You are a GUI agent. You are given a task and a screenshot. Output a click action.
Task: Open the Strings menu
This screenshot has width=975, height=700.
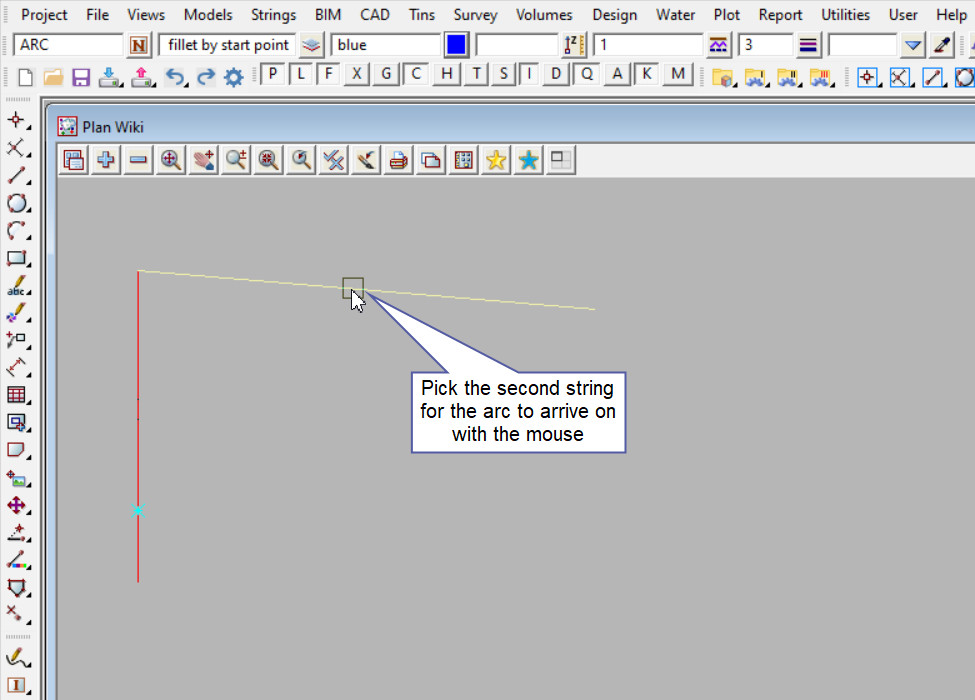pos(273,15)
